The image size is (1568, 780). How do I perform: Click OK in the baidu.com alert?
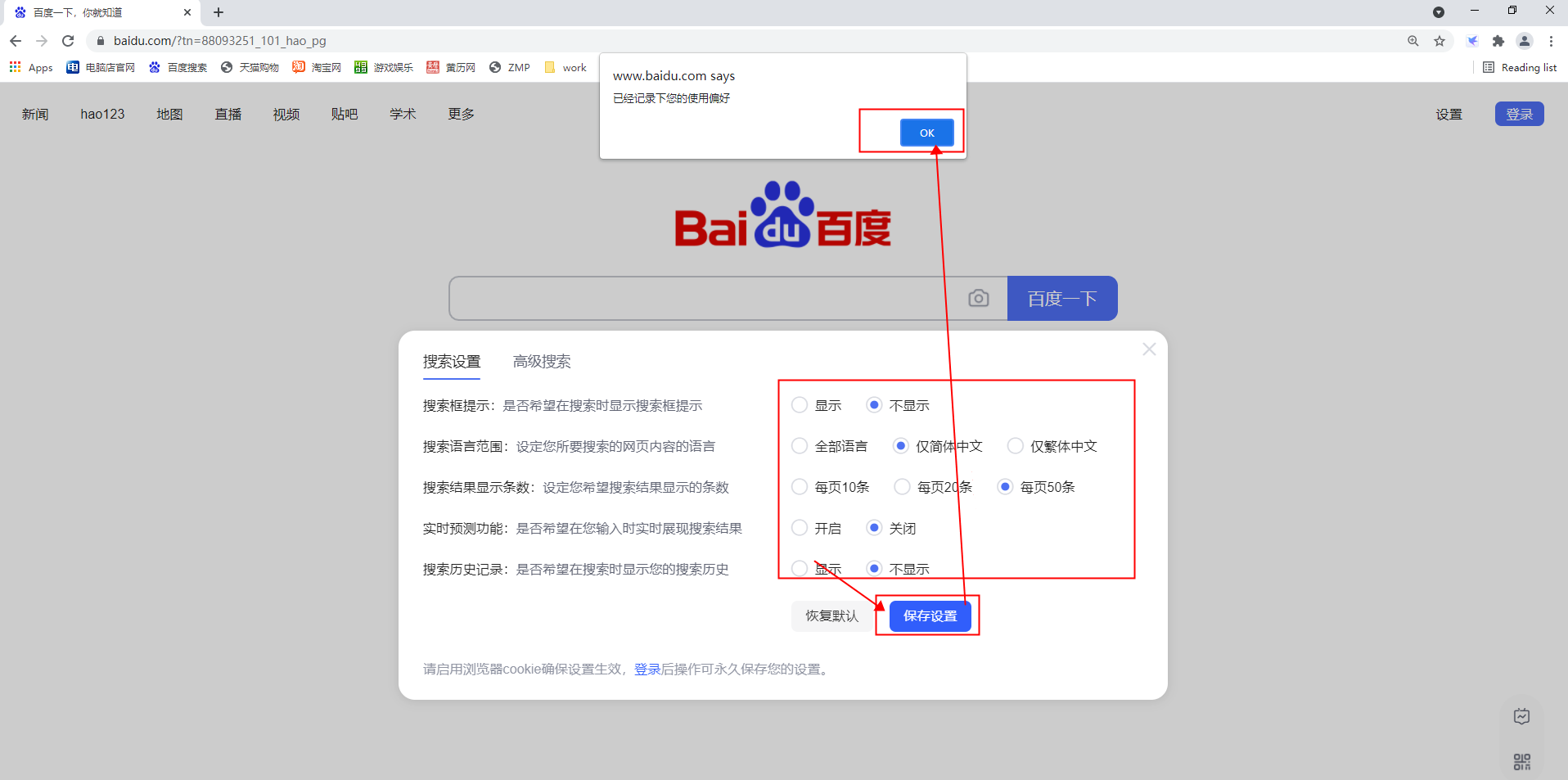tap(927, 133)
